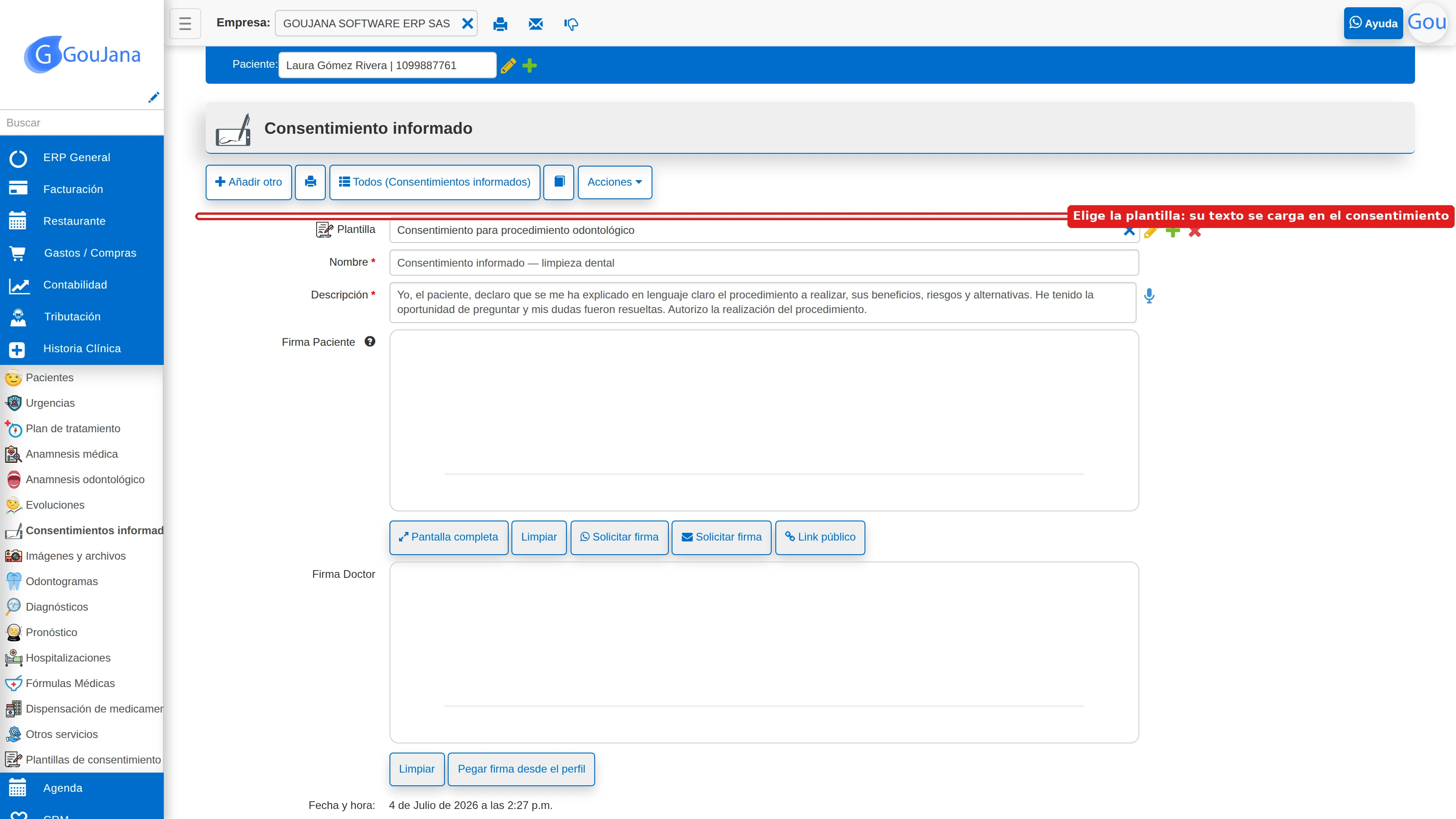Add new patient with green plus icon
Image resolution: width=1456 pixels, height=819 pixels.
(530, 66)
